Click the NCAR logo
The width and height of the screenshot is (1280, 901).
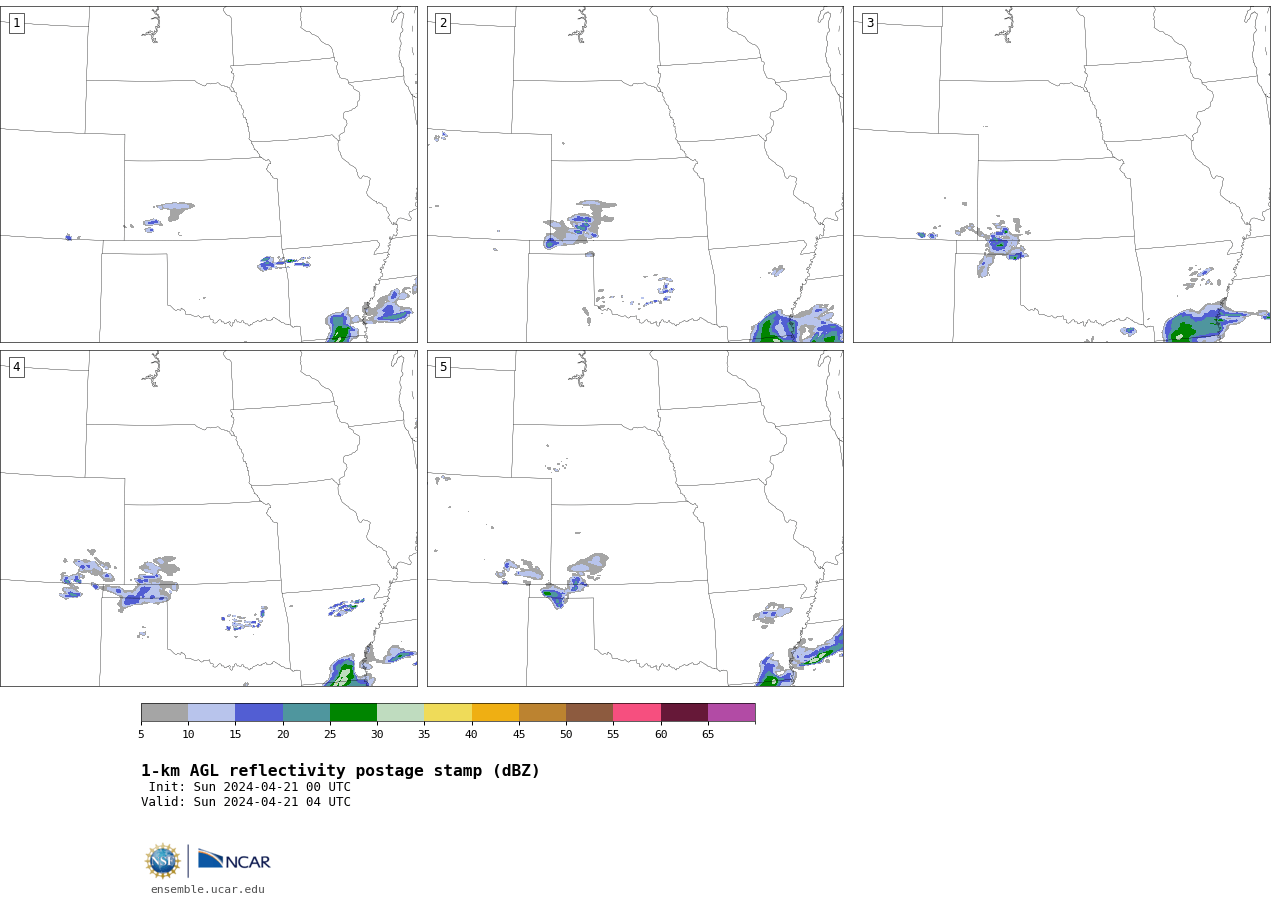(234, 860)
